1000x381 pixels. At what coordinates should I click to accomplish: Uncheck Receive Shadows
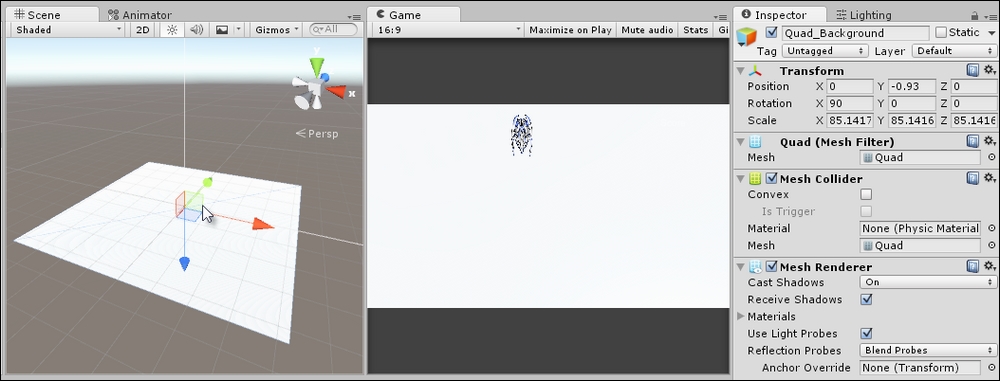(x=866, y=299)
